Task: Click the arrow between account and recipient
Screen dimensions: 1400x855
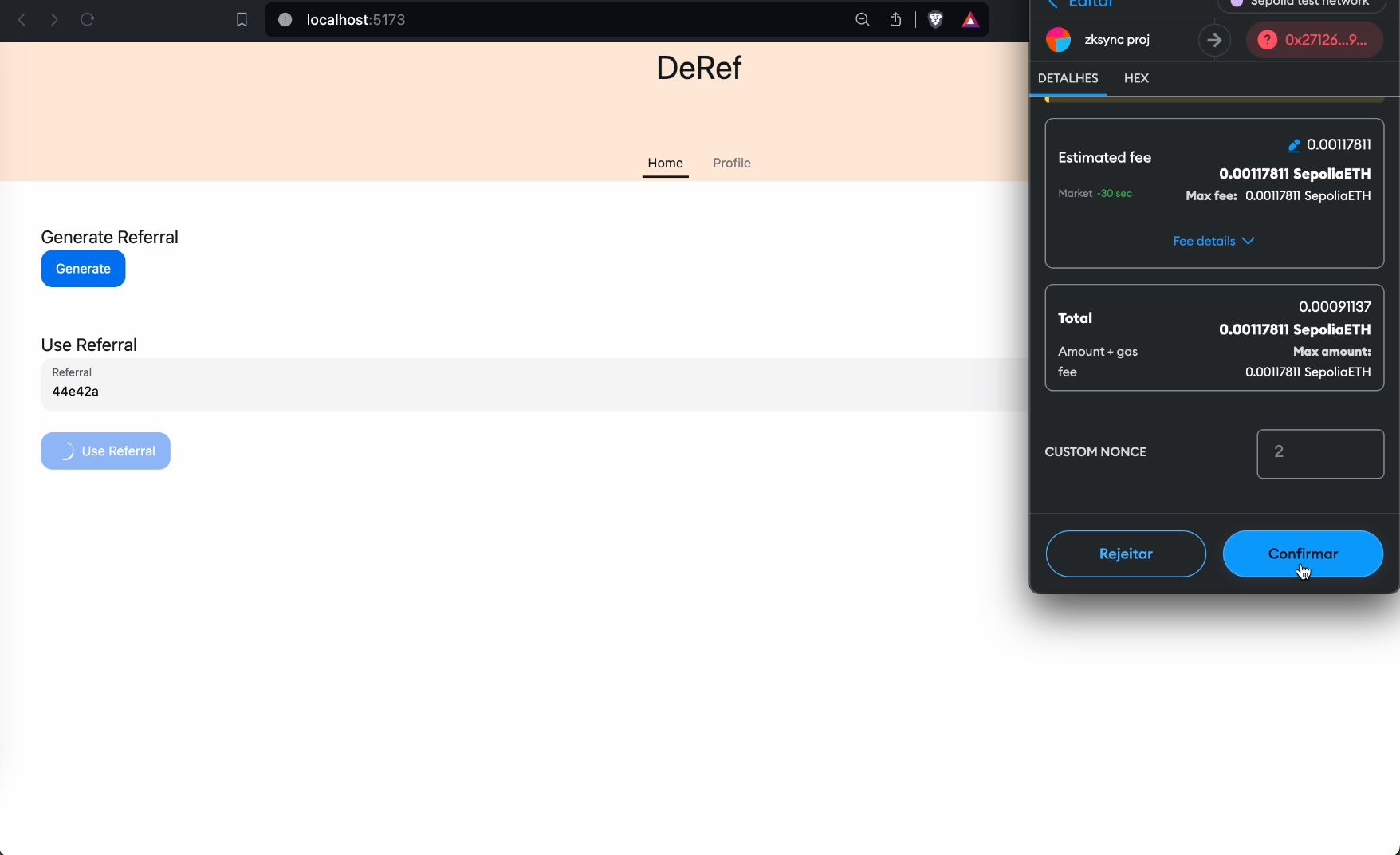Action: [x=1214, y=40]
